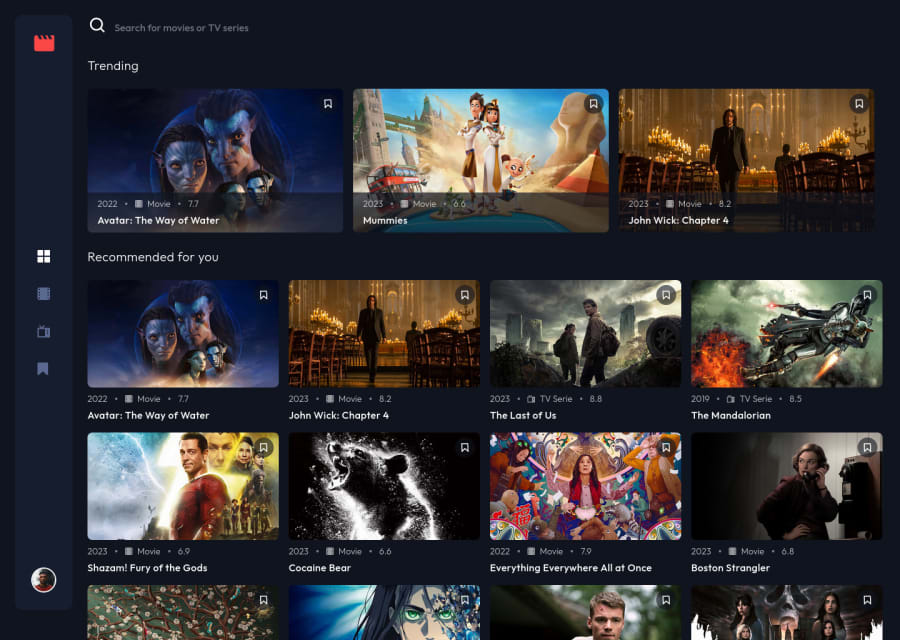Open the Recommended for you section heading

coord(153,257)
